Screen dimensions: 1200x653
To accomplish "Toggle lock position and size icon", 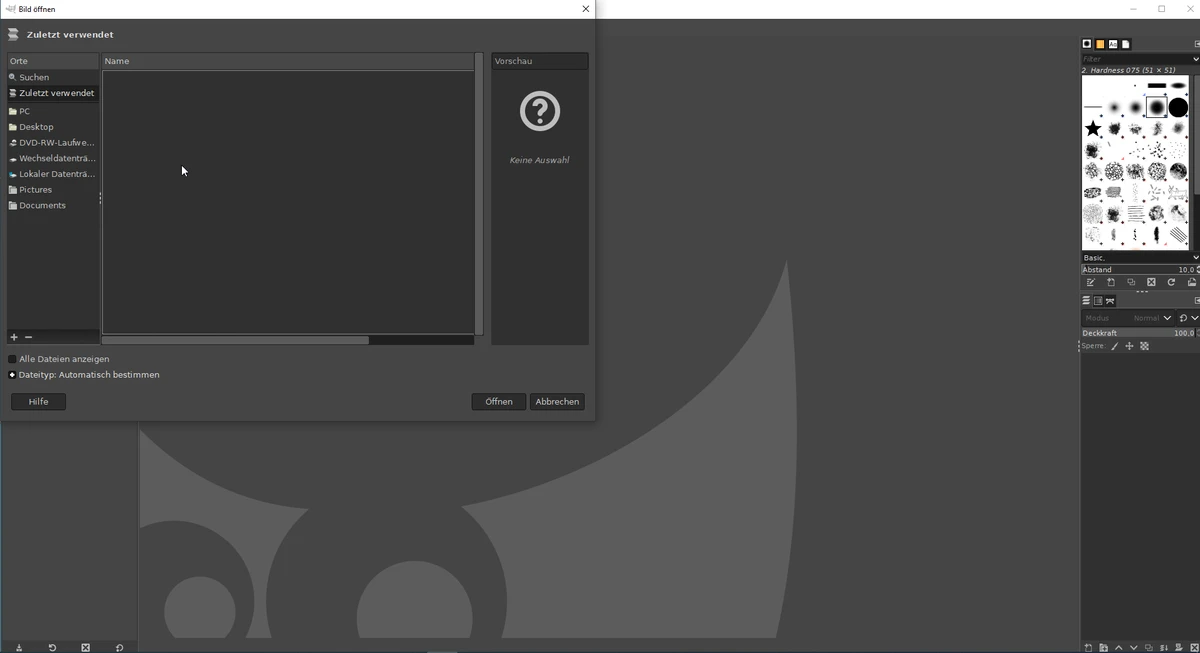I will [x=1130, y=346].
